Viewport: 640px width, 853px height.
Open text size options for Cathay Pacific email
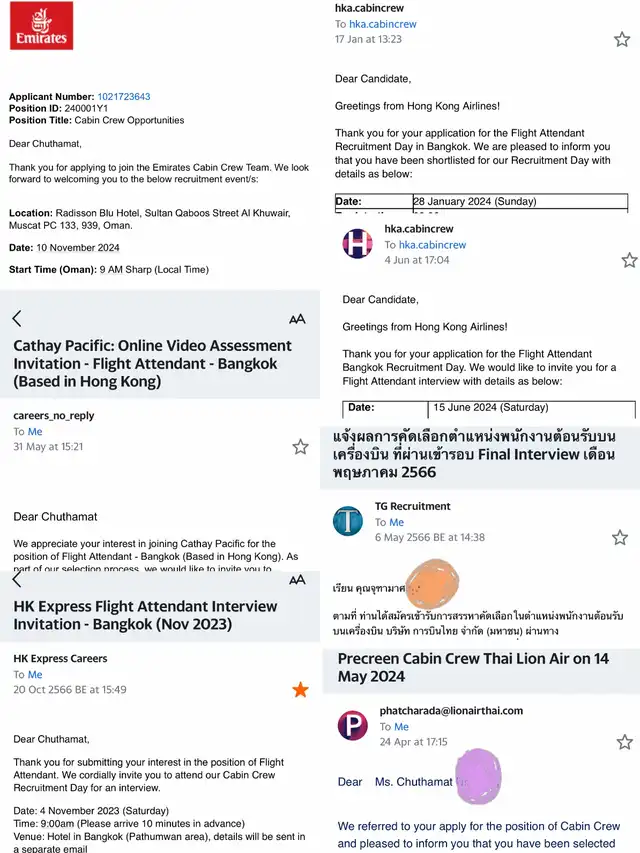pyautogui.click(x=297, y=319)
